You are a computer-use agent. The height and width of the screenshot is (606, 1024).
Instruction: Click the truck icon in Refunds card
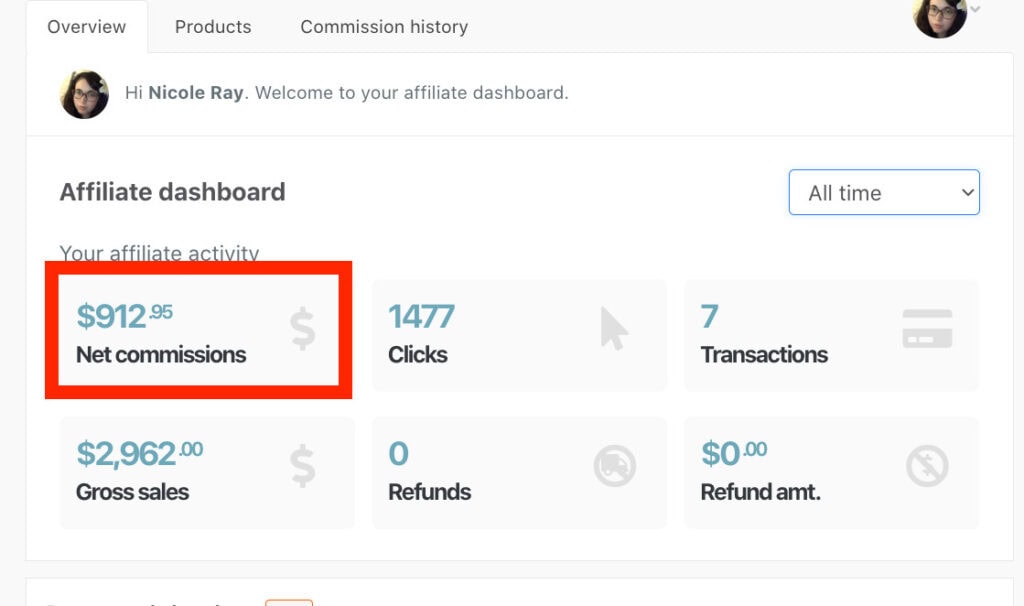615,466
